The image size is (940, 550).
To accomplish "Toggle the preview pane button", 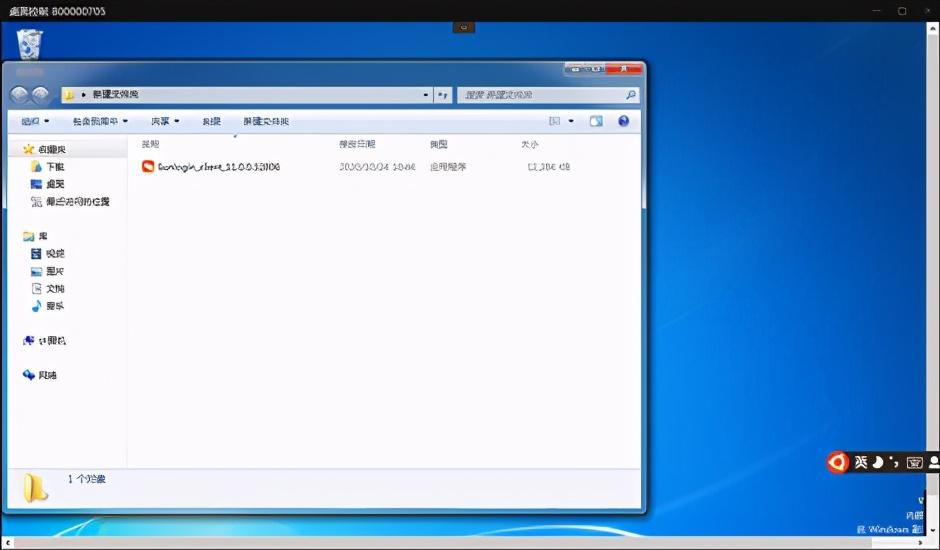I will click(x=596, y=121).
